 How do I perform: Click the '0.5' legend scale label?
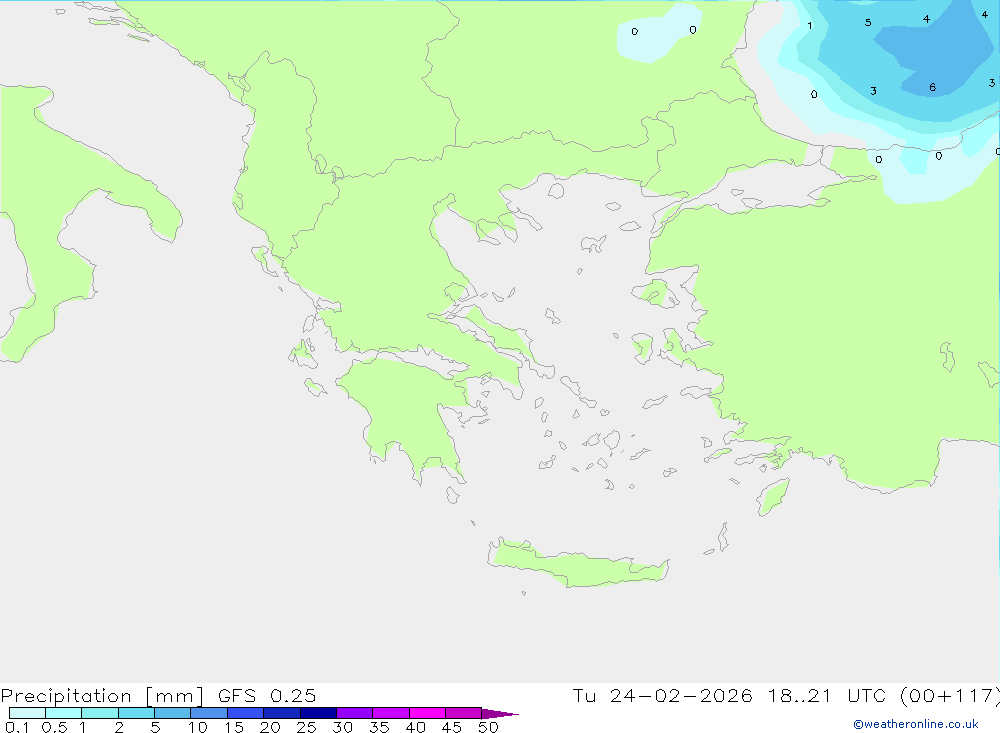click(54, 727)
